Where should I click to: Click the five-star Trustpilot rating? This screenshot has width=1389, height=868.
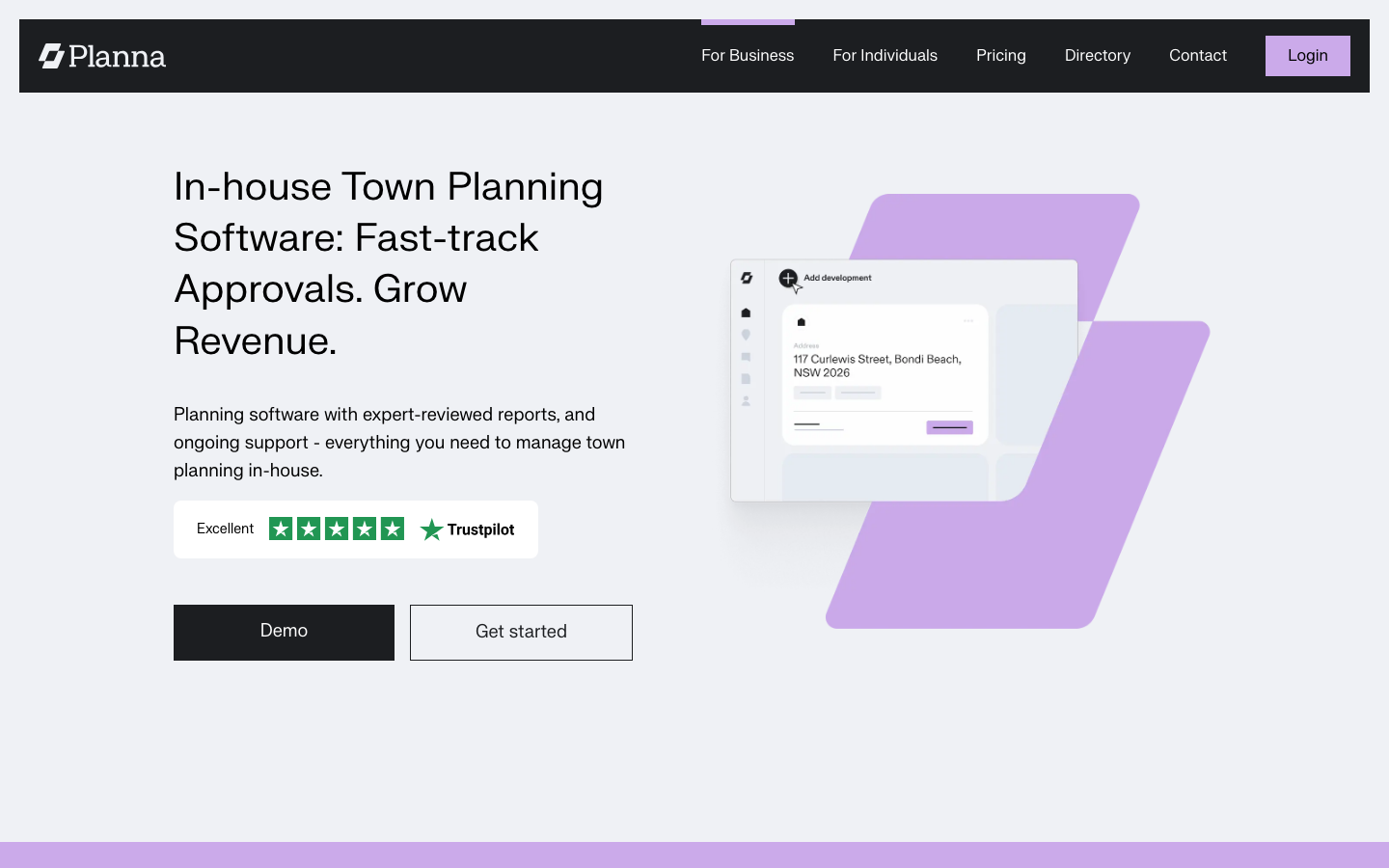(337, 529)
